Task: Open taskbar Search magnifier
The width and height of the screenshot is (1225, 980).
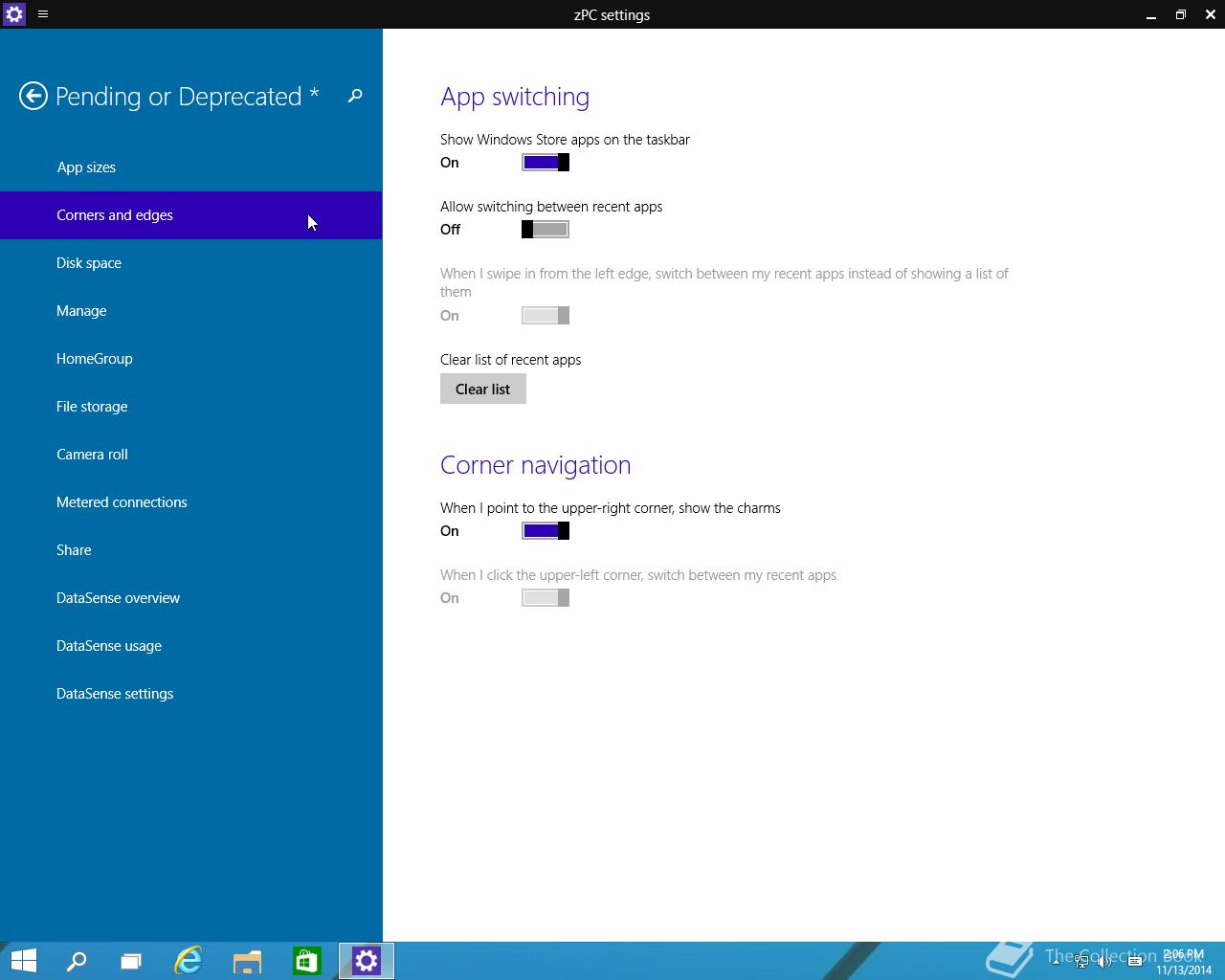Action: click(x=77, y=961)
